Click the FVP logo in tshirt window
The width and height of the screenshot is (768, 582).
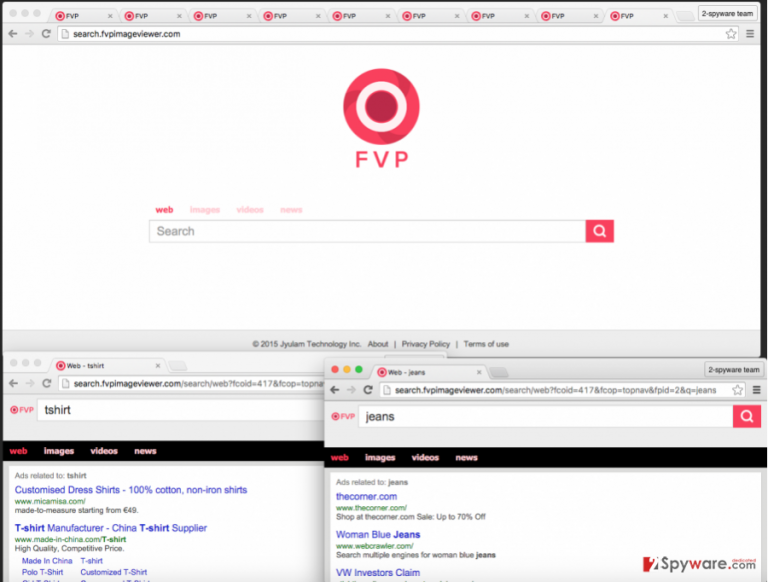coord(22,410)
